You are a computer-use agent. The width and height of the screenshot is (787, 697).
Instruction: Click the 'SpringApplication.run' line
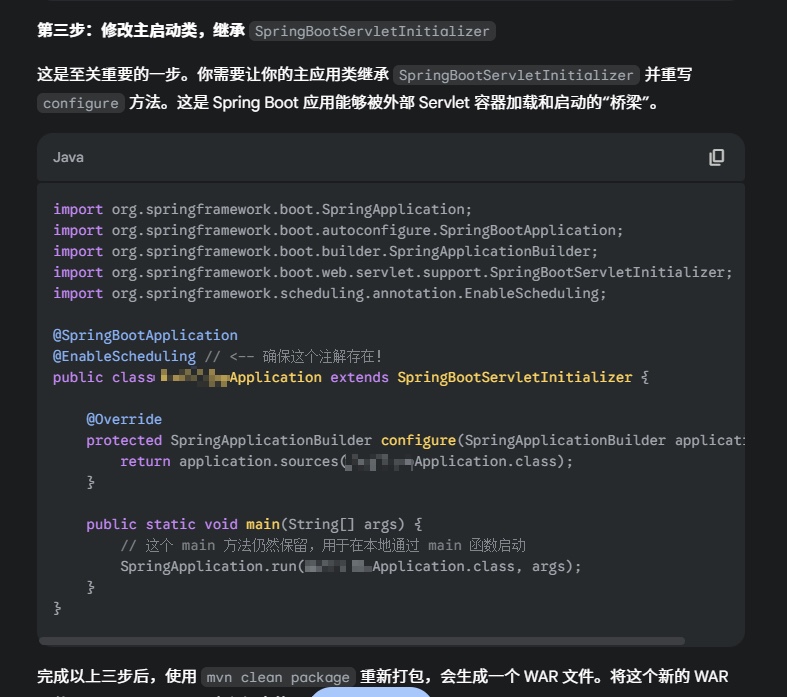tap(350, 567)
